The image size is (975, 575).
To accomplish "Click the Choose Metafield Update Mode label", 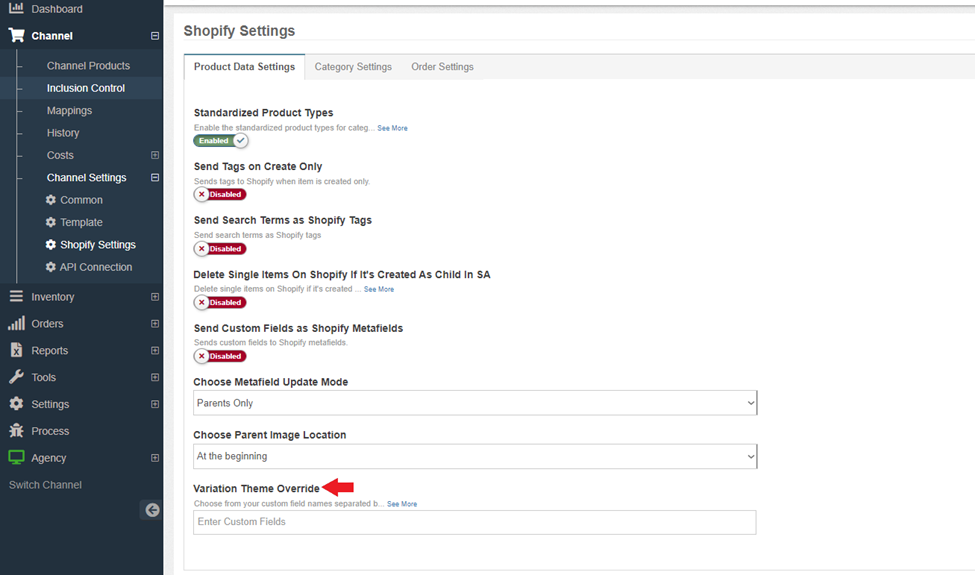I will (270, 382).
